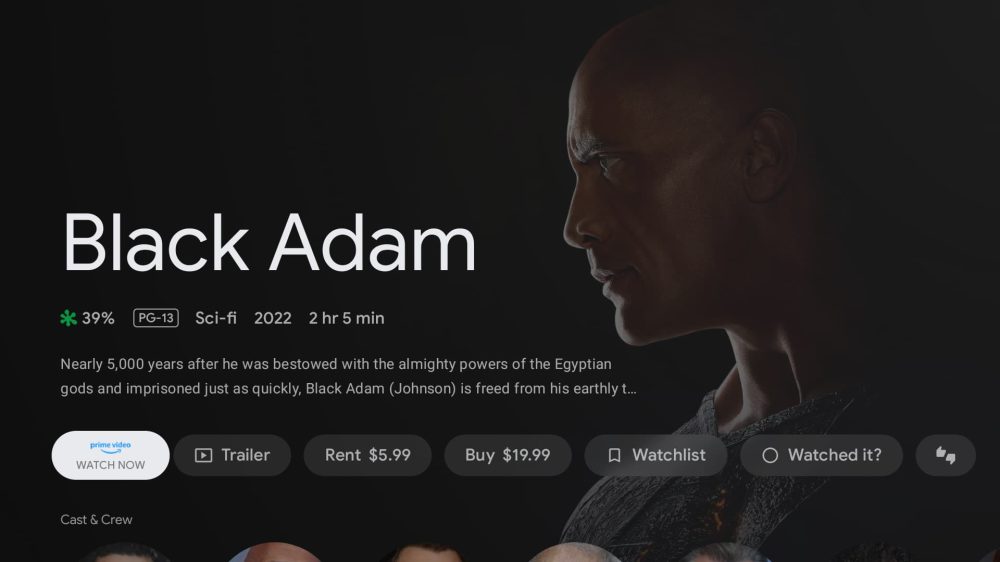The height and width of the screenshot is (562, 1000).
Task: Select the fourth cast member thumbnail
Action: 574,552
